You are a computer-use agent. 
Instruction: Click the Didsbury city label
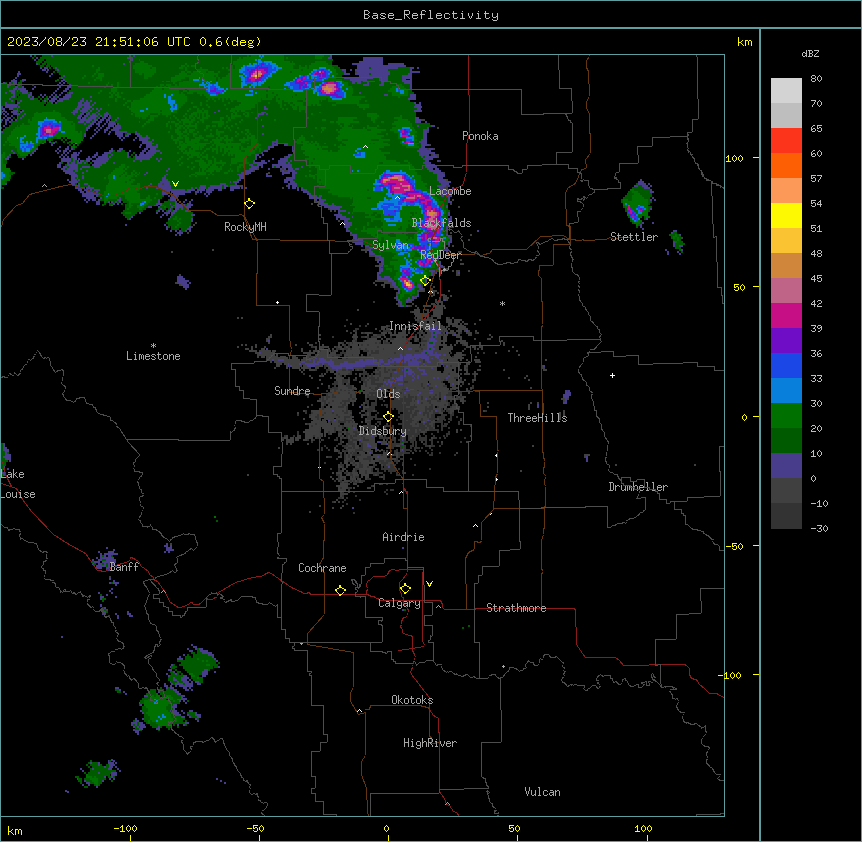tap(383, 431)
